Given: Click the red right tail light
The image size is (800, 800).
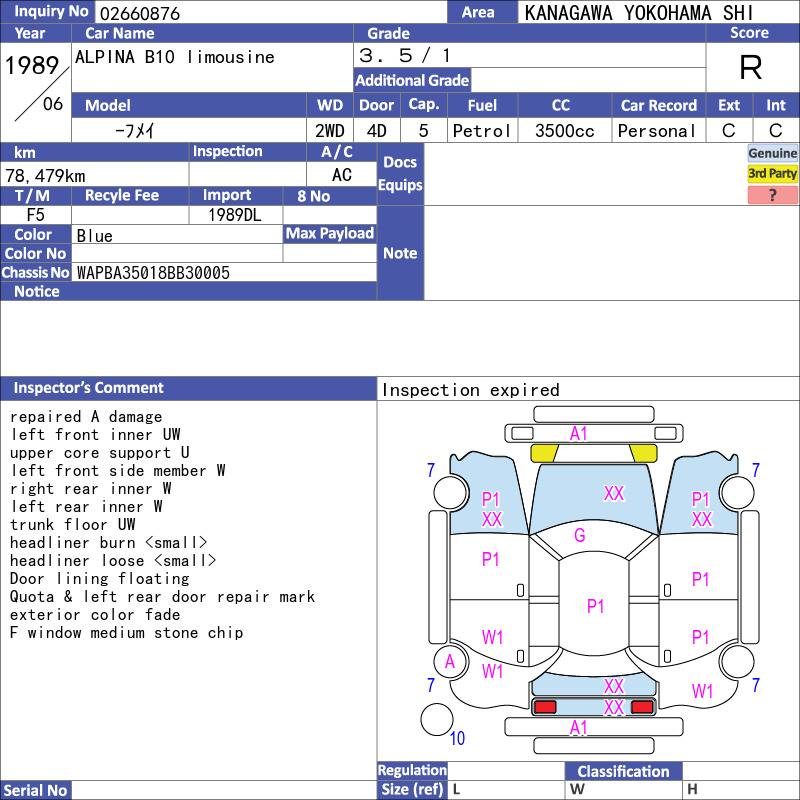Looking at the screenshot, I should [x=642, y=707].
